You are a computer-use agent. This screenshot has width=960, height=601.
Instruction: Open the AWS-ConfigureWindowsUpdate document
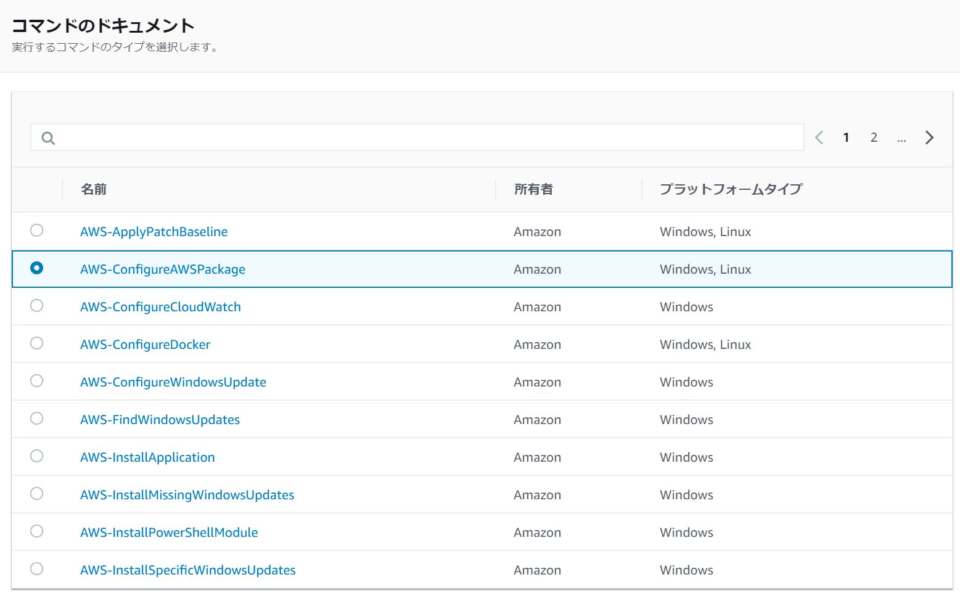pos(173,381)
